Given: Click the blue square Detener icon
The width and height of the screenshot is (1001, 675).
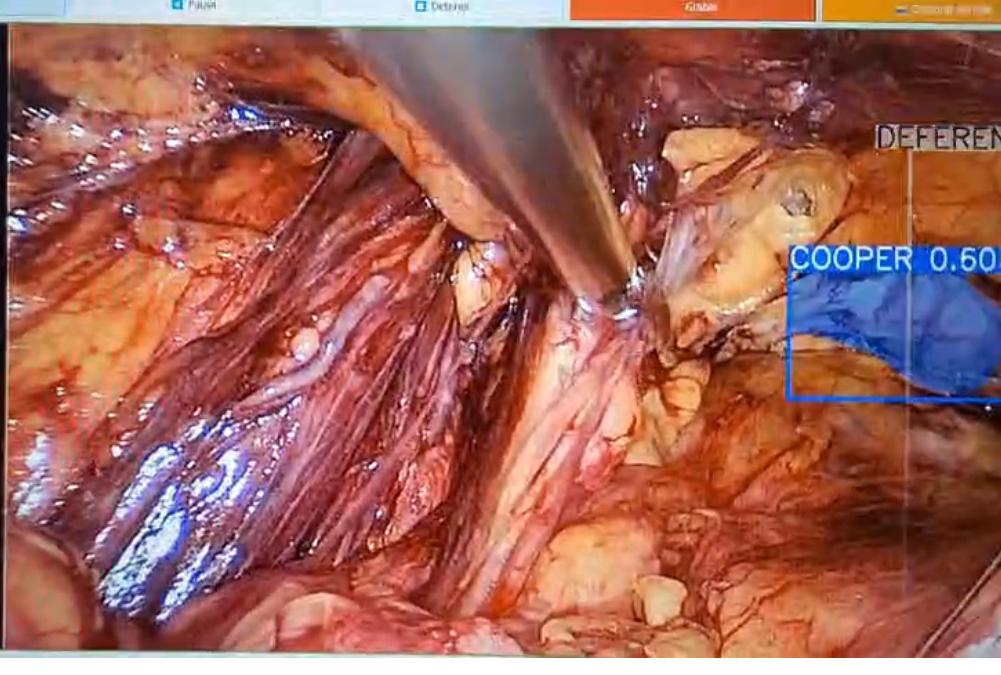Looking at the screenshot, I should [x=421, y=6].
